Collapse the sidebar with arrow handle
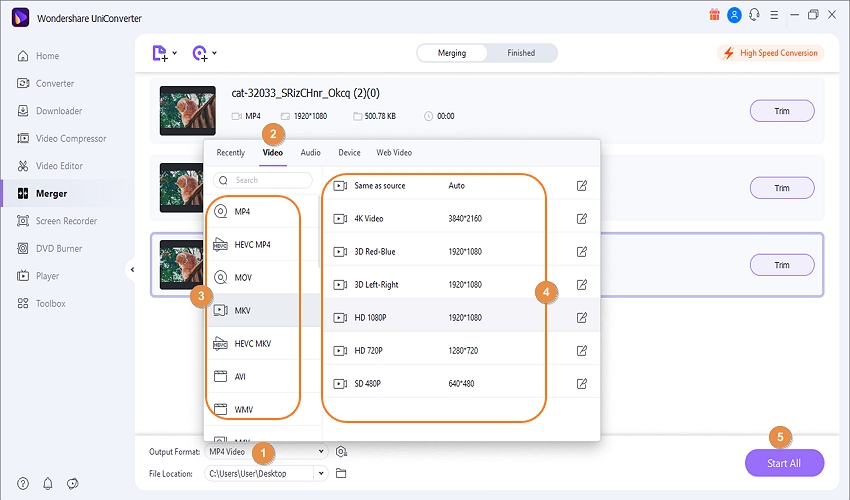Viewport: 850px width, 500px height. pyautogui.click(x=132, y=270)
